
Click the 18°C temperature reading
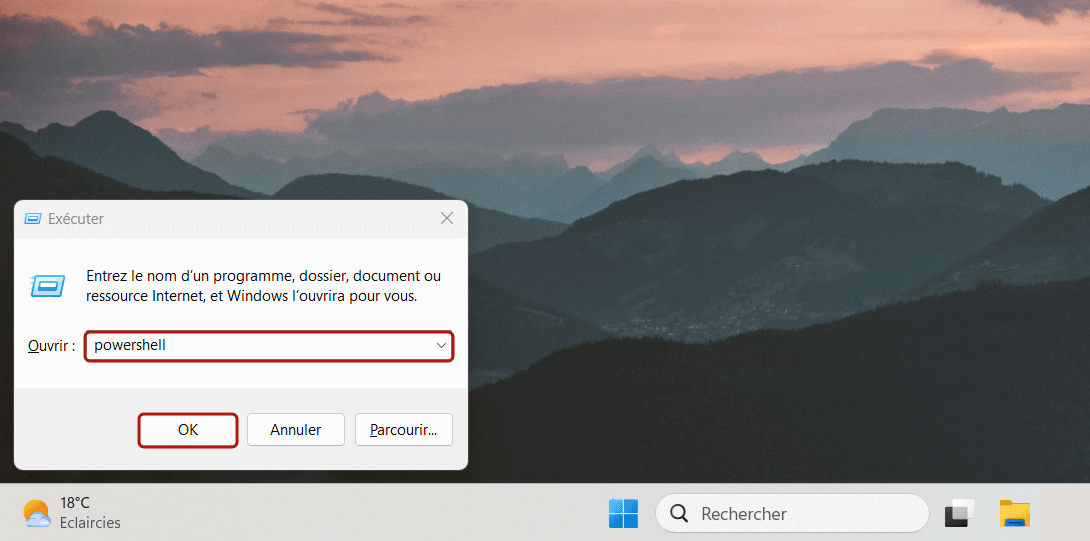75,503
